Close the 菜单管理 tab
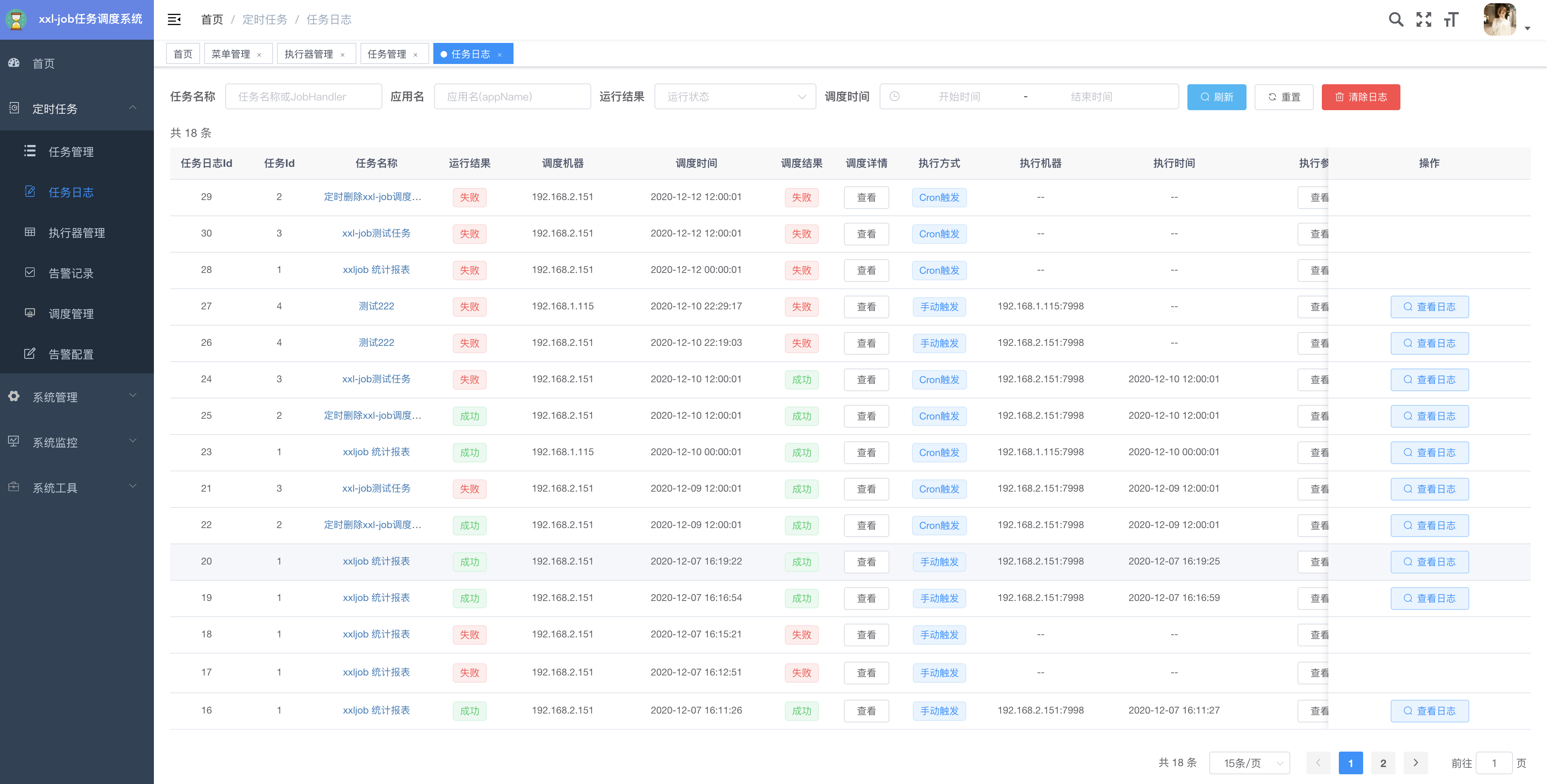 pos(260,55)
